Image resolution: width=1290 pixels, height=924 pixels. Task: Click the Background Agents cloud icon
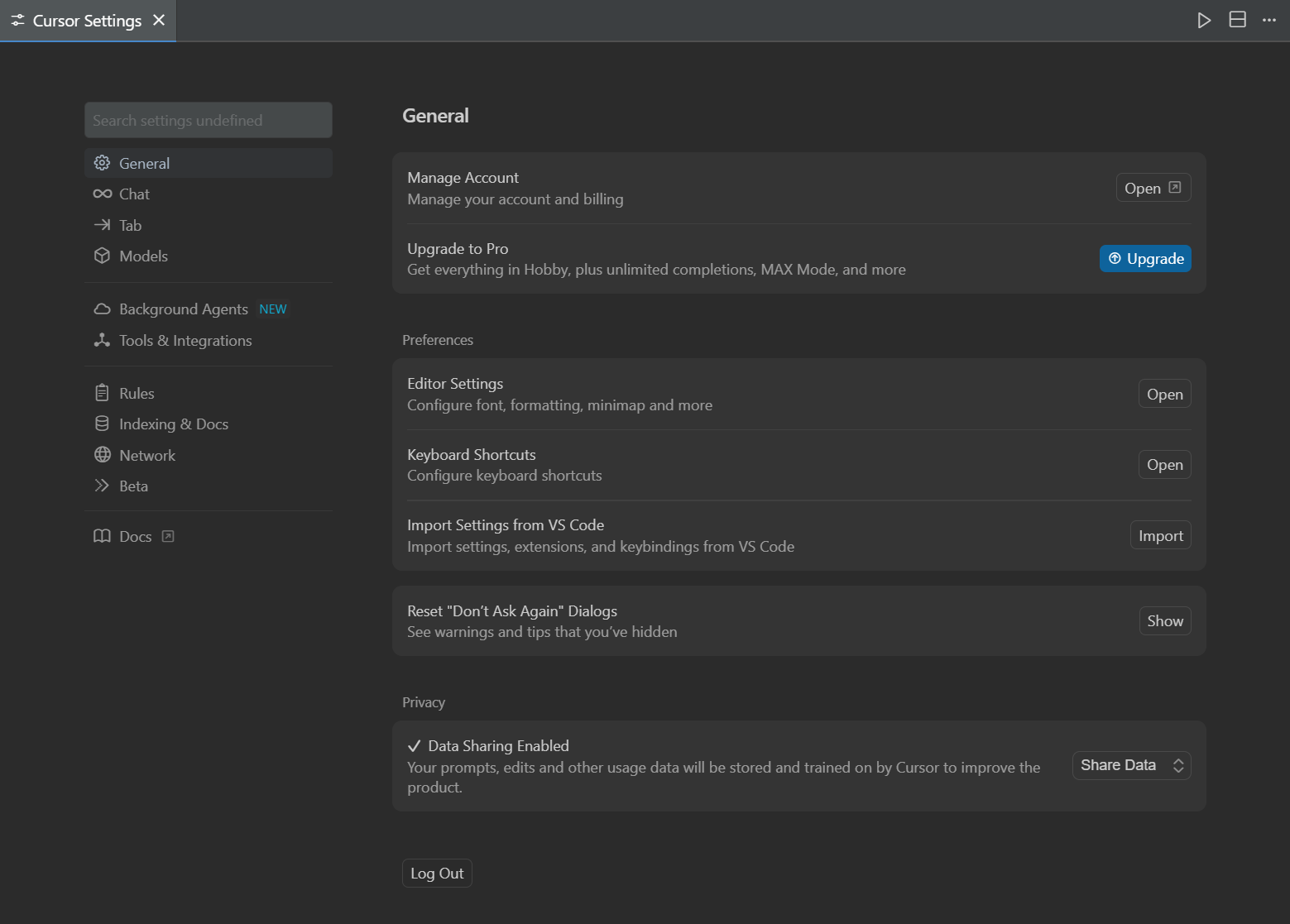click(102, 309)
